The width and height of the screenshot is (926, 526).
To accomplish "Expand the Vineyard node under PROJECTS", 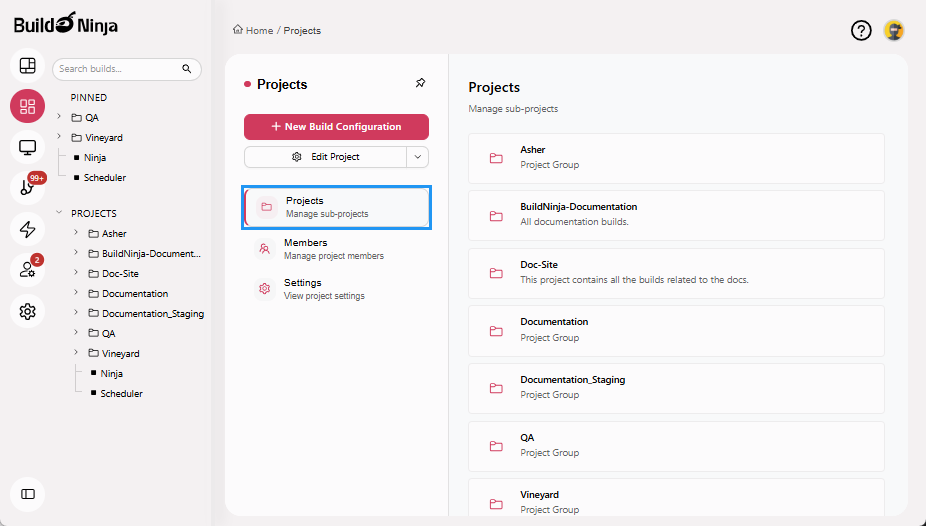I will click(76, 353).
